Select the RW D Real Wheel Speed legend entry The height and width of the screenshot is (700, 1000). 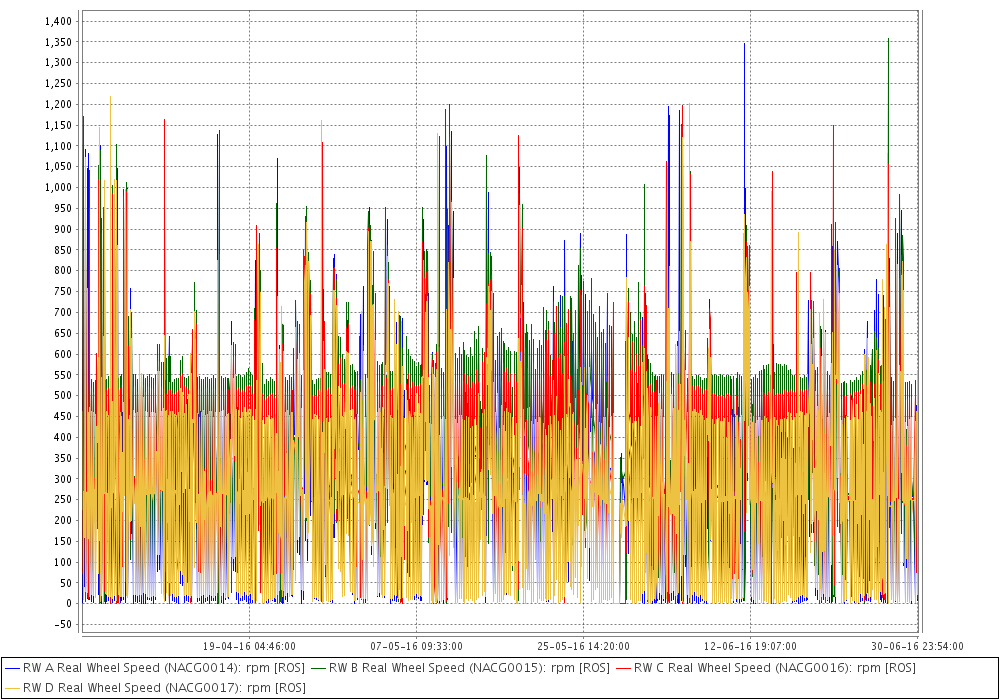pyautogui.click(x=155, y=688)
